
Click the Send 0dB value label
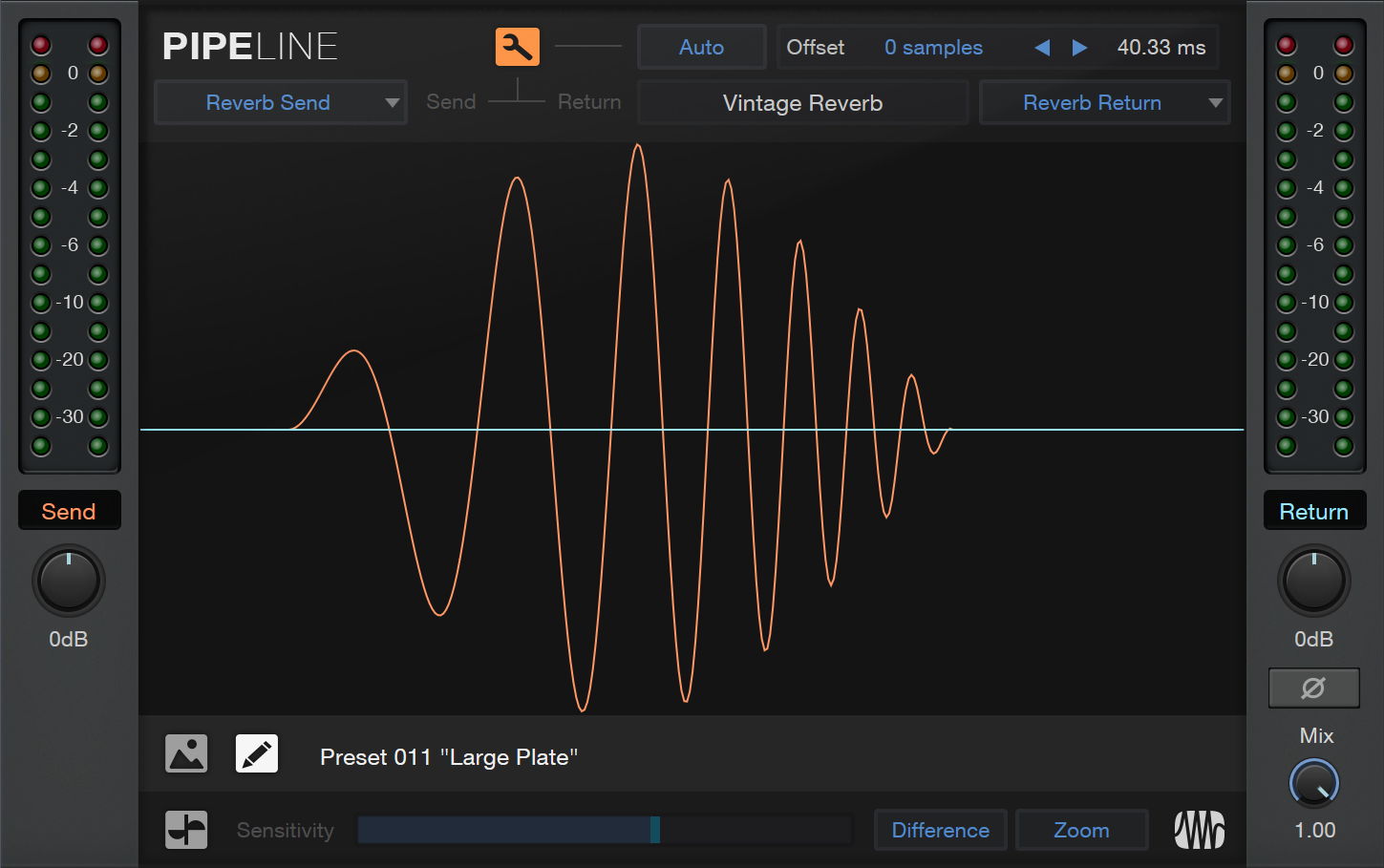click(x=69, y=639)
